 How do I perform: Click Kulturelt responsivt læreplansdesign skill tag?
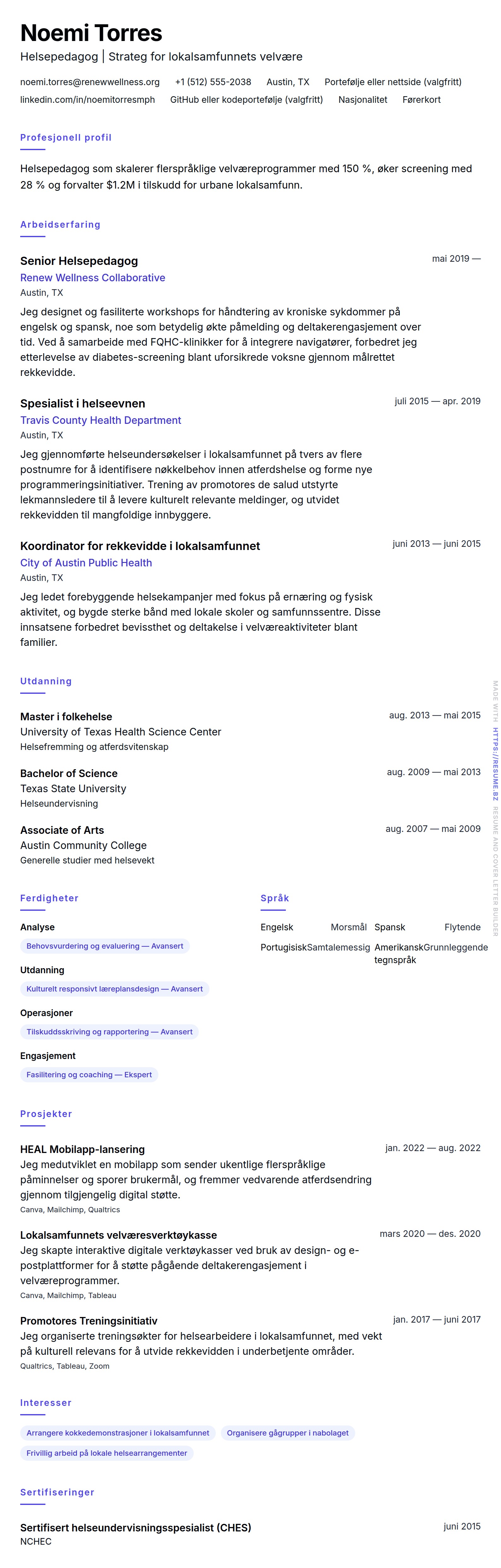115,989
